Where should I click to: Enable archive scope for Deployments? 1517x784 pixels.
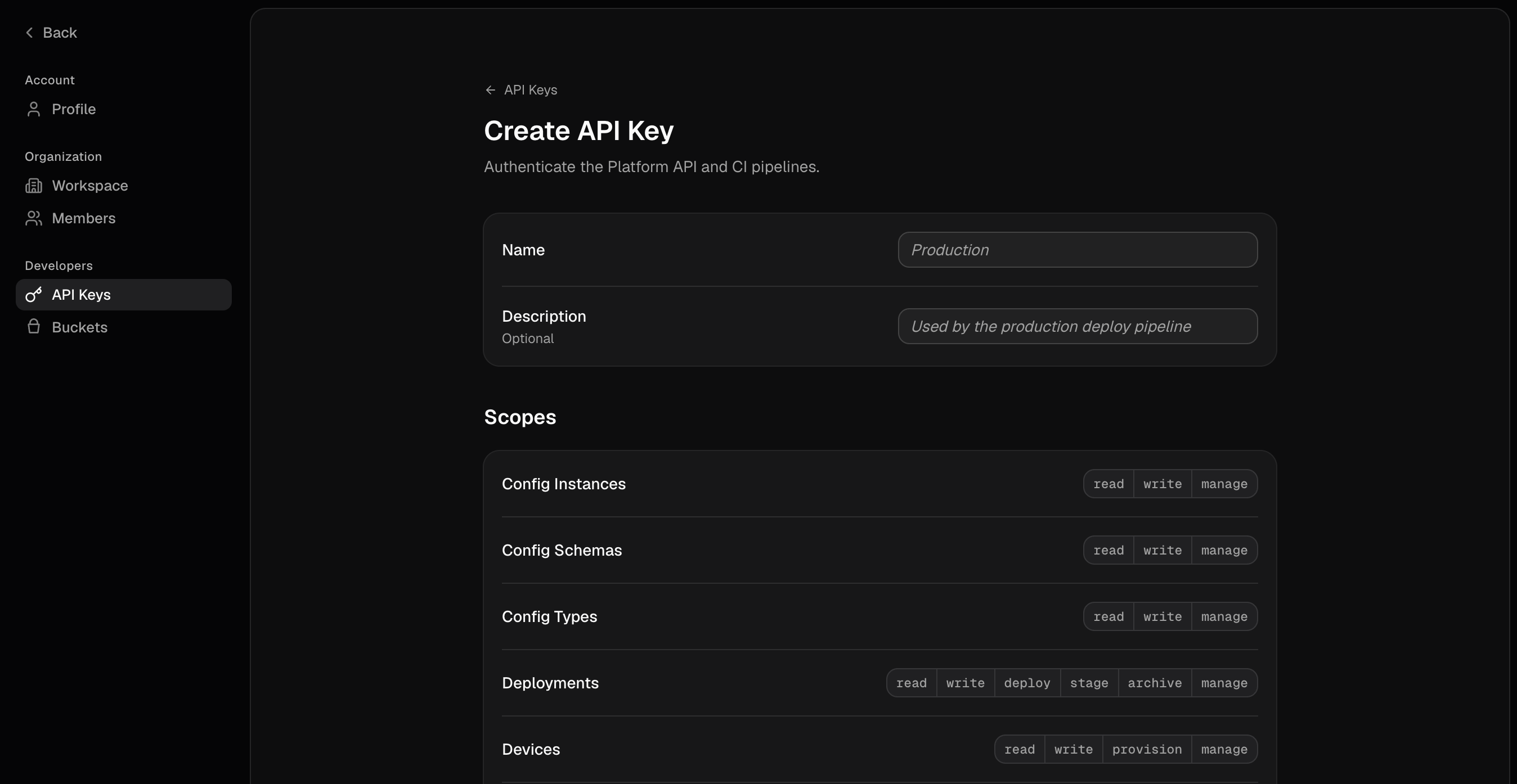coord(1154,683)
